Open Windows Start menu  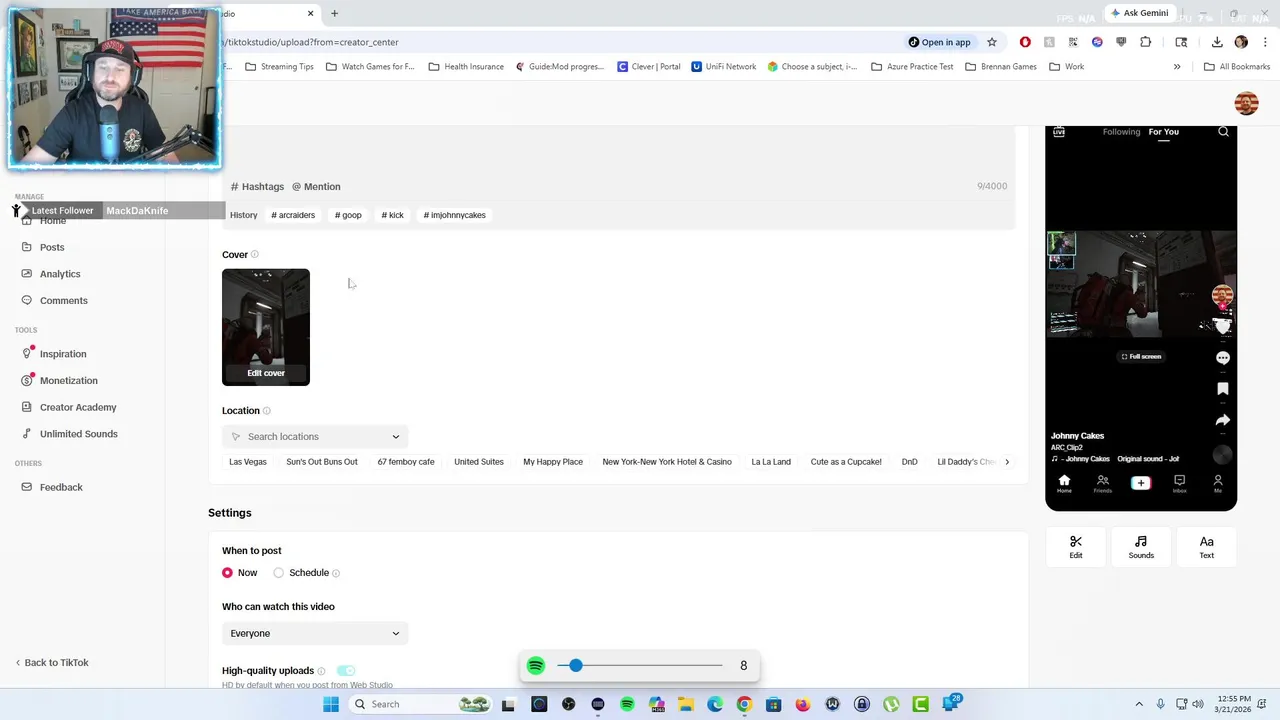click(331, 704)
